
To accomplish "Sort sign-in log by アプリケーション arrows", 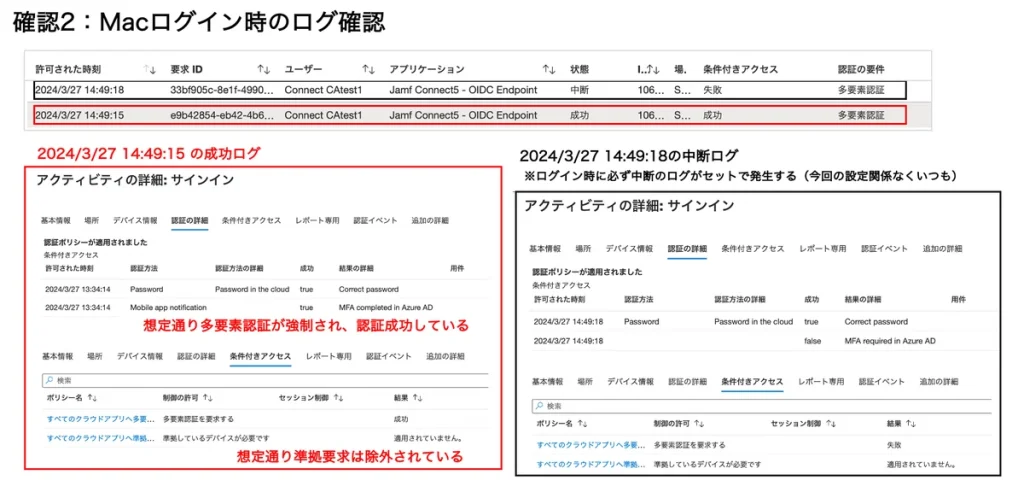I will (x=549, y=70).
